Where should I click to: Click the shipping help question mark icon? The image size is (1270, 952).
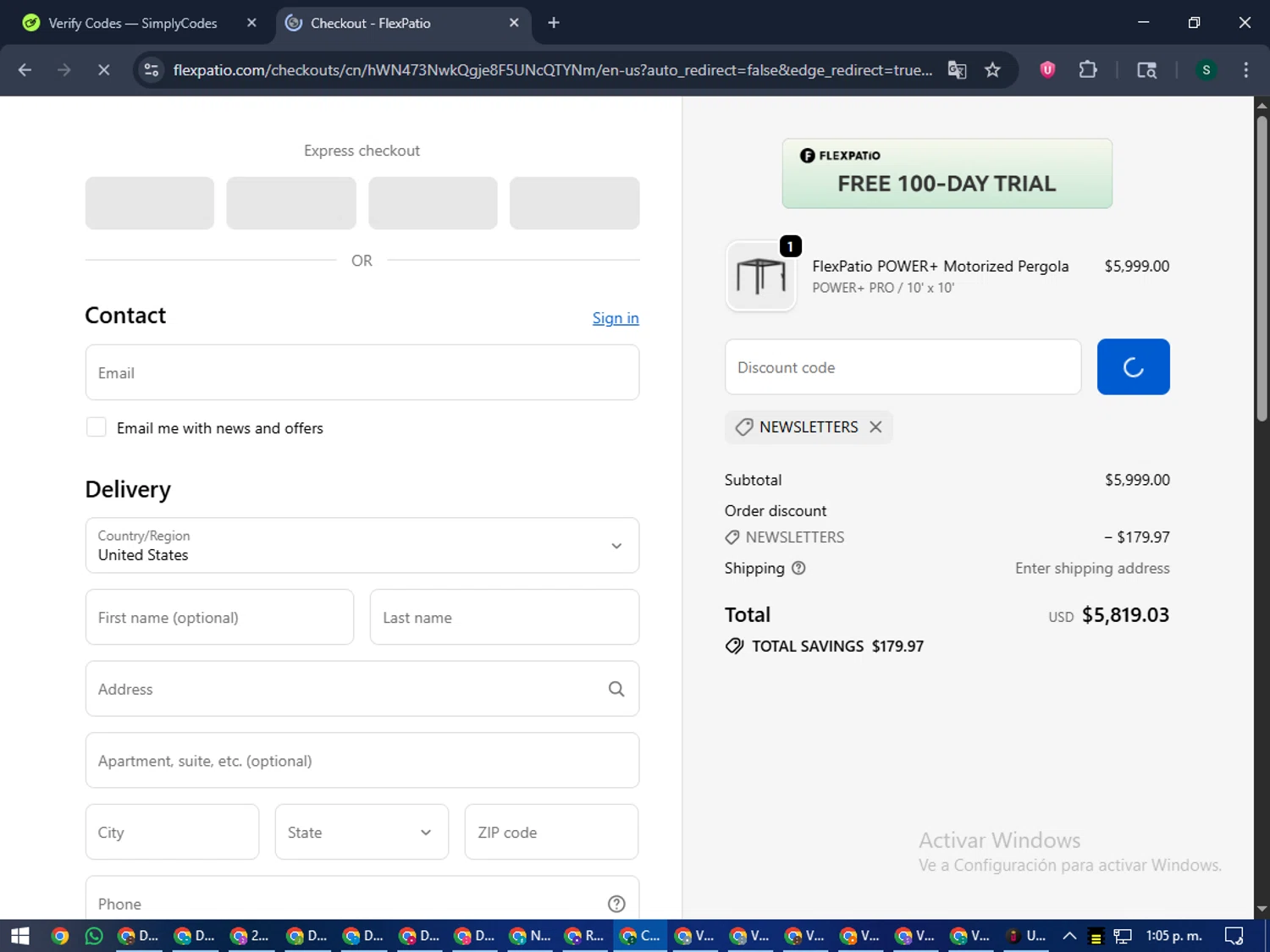798,569
